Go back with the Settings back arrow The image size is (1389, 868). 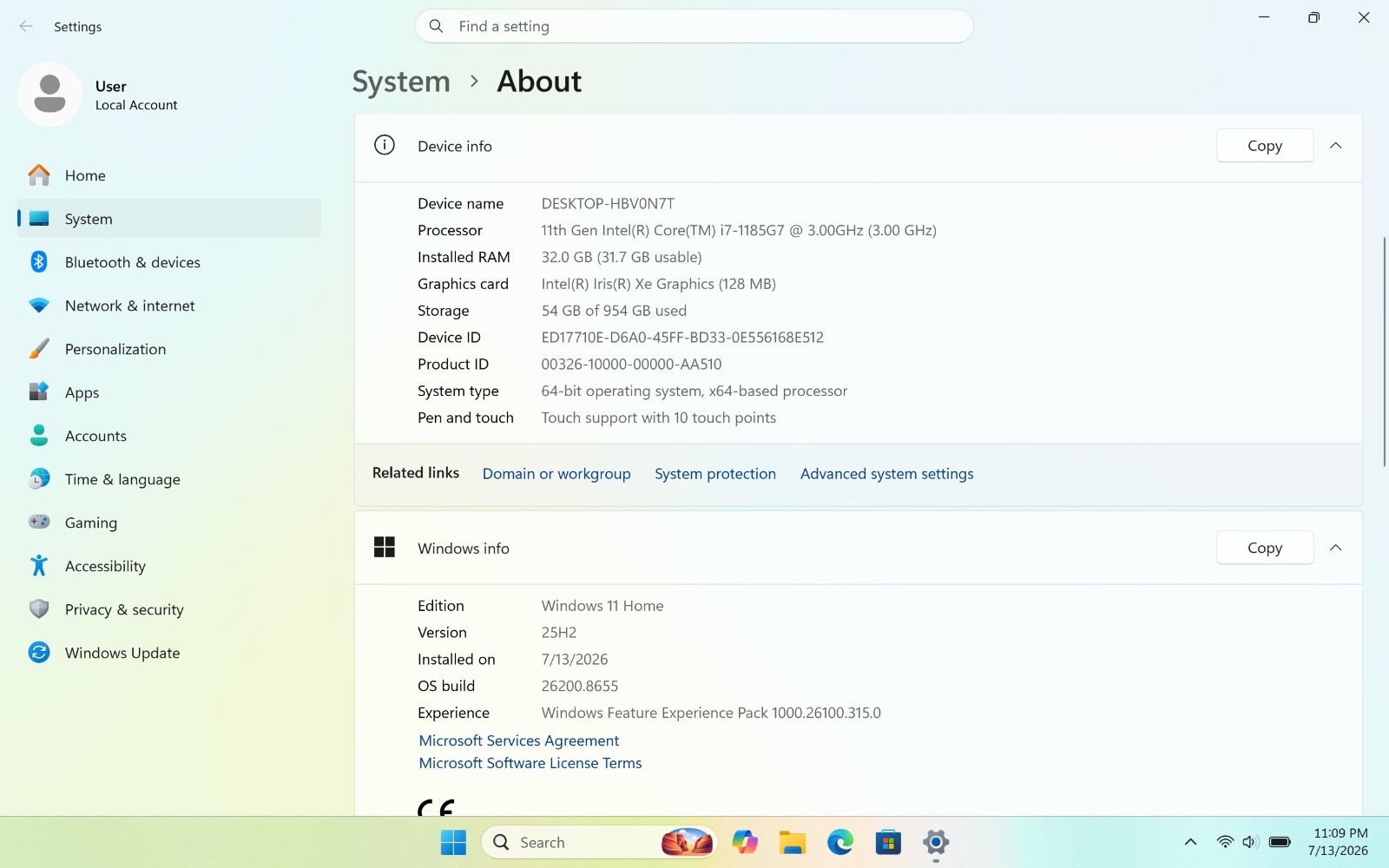(x=26, y=27)
